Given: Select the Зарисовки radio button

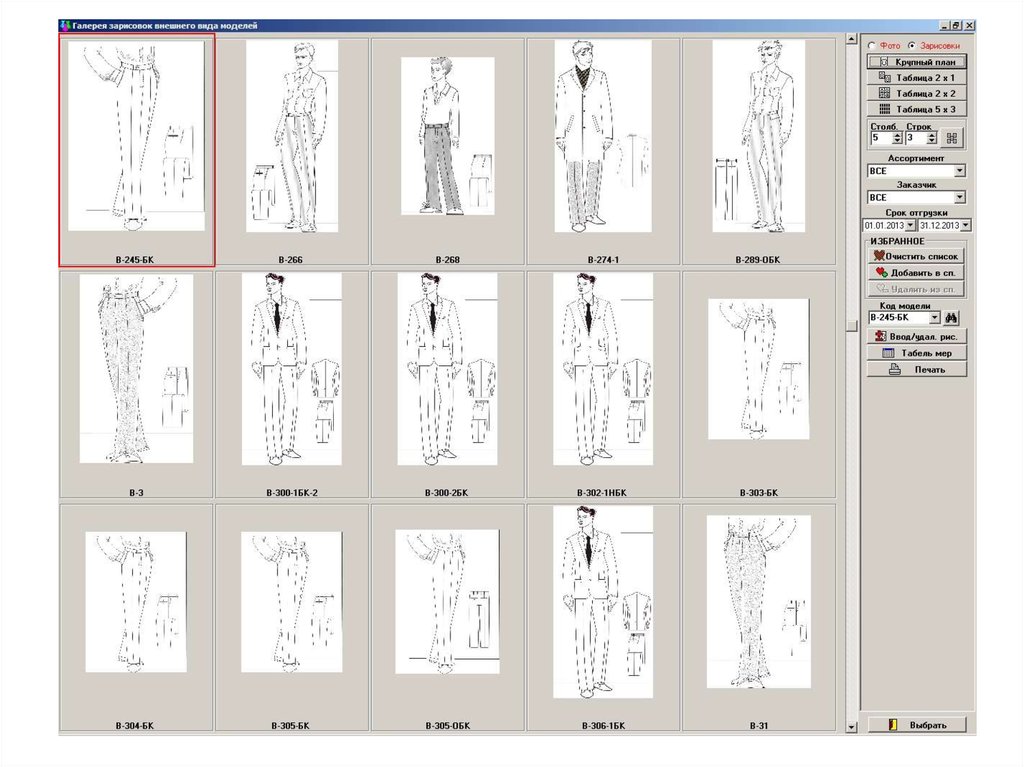Looking at the screenshot, I should click(910, 46).
